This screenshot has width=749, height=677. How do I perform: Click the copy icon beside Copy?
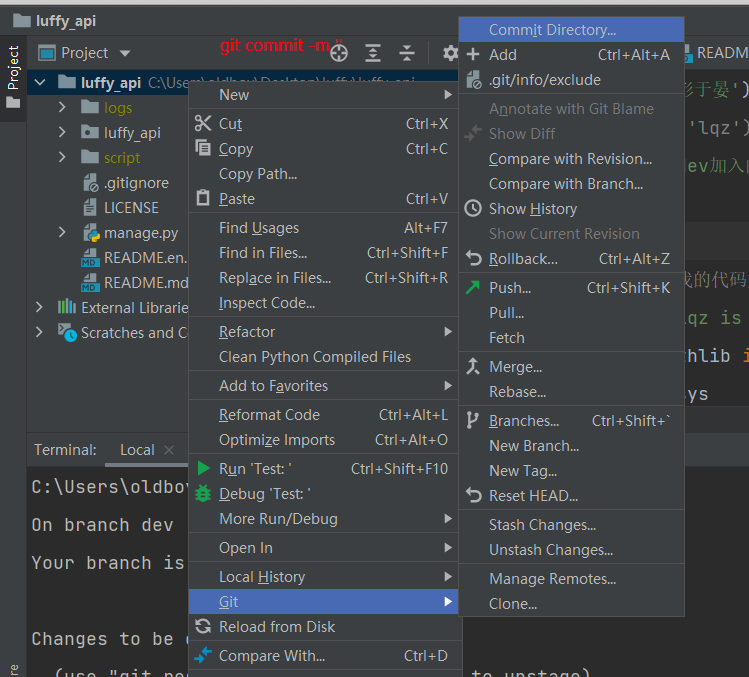coord(203,148)
